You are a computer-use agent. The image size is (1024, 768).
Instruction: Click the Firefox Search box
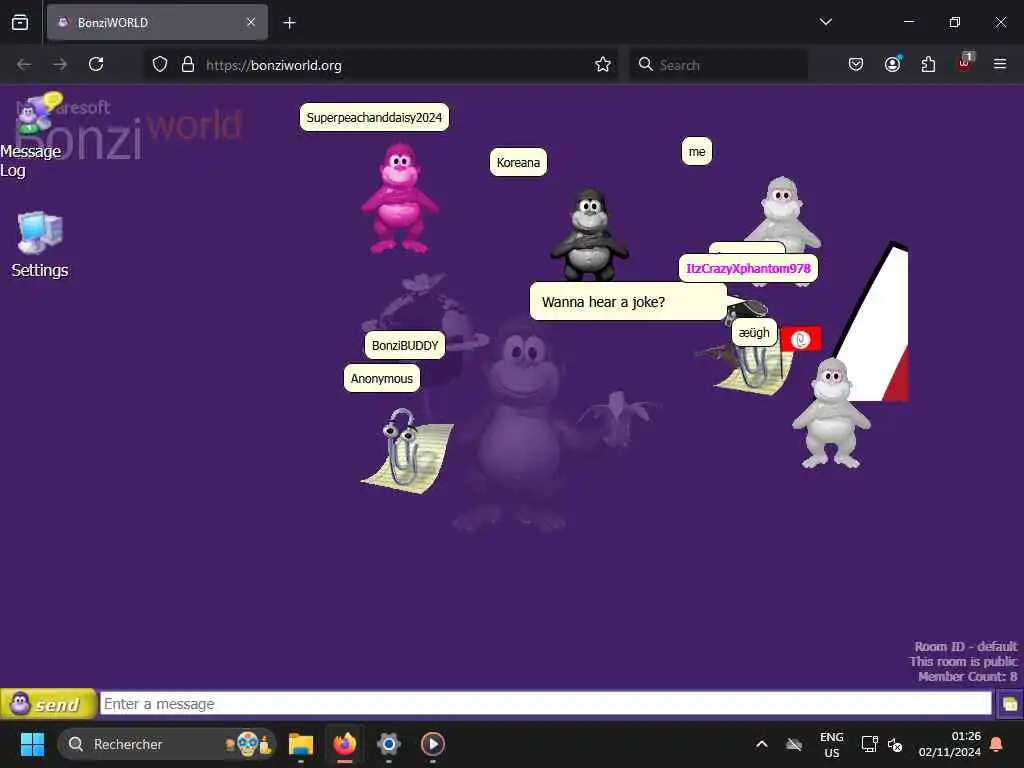(718, 65)
